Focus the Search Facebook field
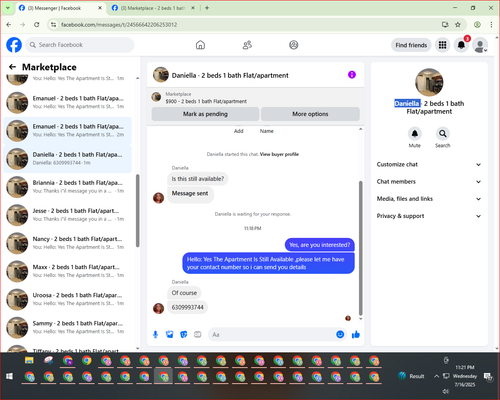This screenshot has height=400, width=500. pos(80,45)
